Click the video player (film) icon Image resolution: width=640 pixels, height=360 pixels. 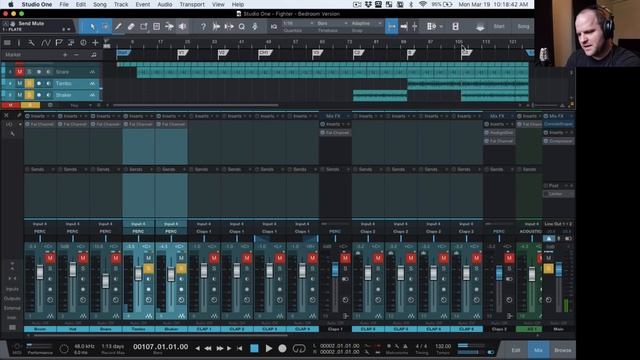click(456, 27)
